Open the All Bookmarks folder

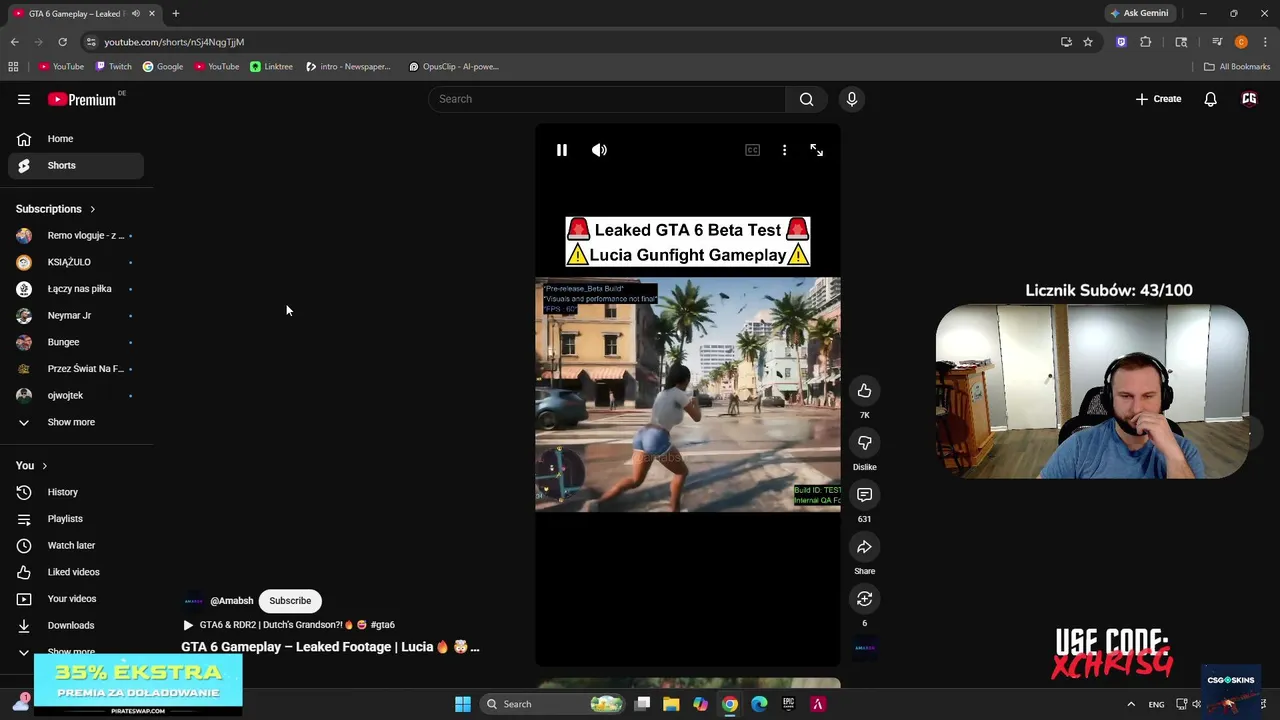point(1237,67)
